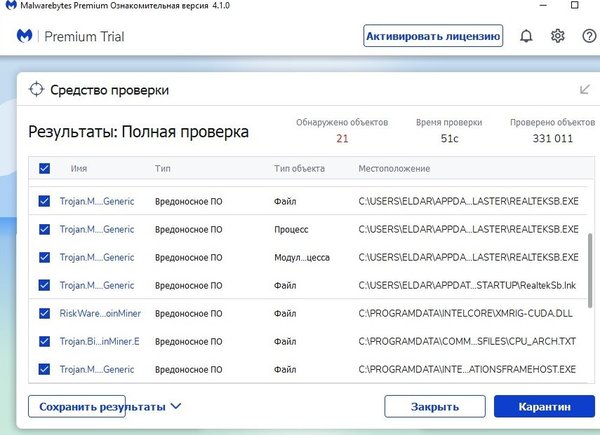Select the RealtekSb.lnk location text

[x=467, y=285]
